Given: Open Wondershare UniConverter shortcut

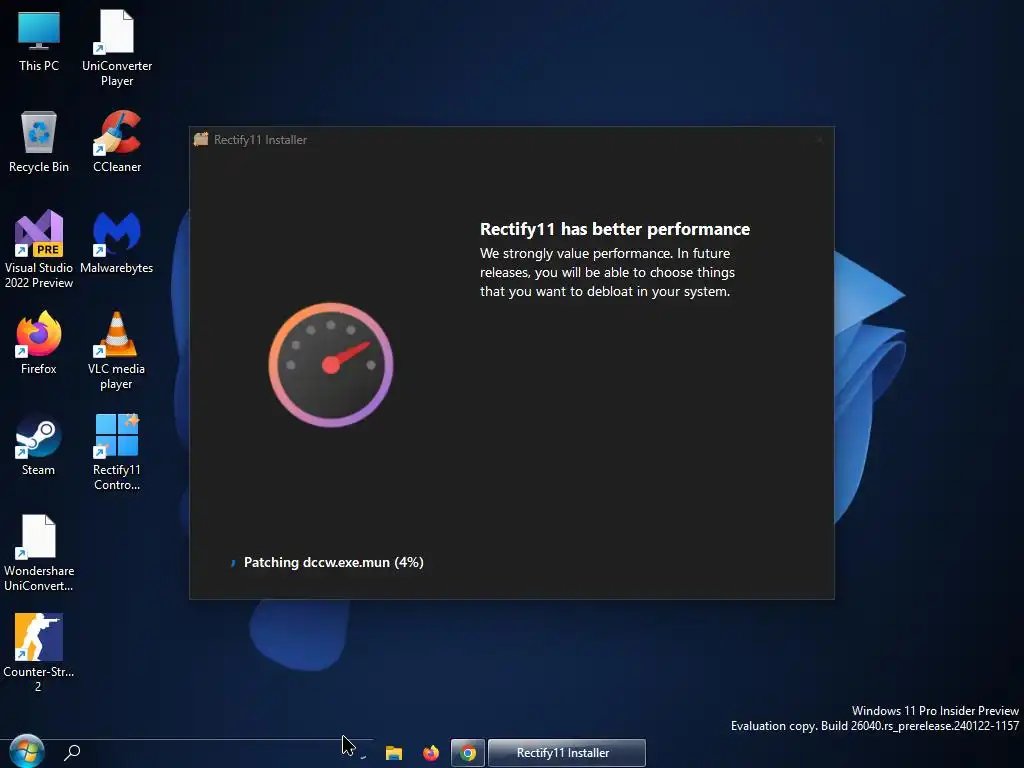Looking at the screenshot, I should (x=39, y=553).
